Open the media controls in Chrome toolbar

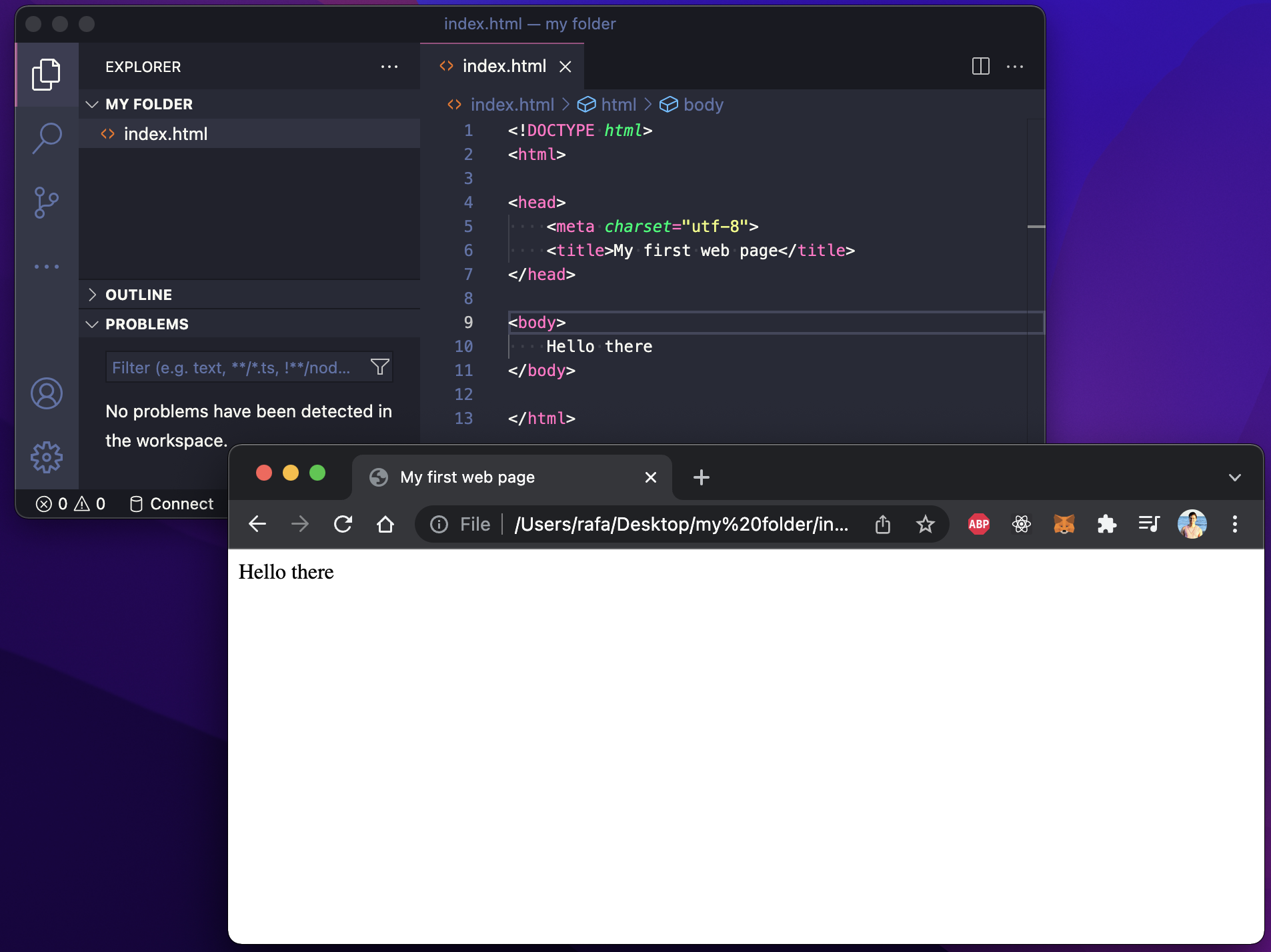pos(1150,525)
